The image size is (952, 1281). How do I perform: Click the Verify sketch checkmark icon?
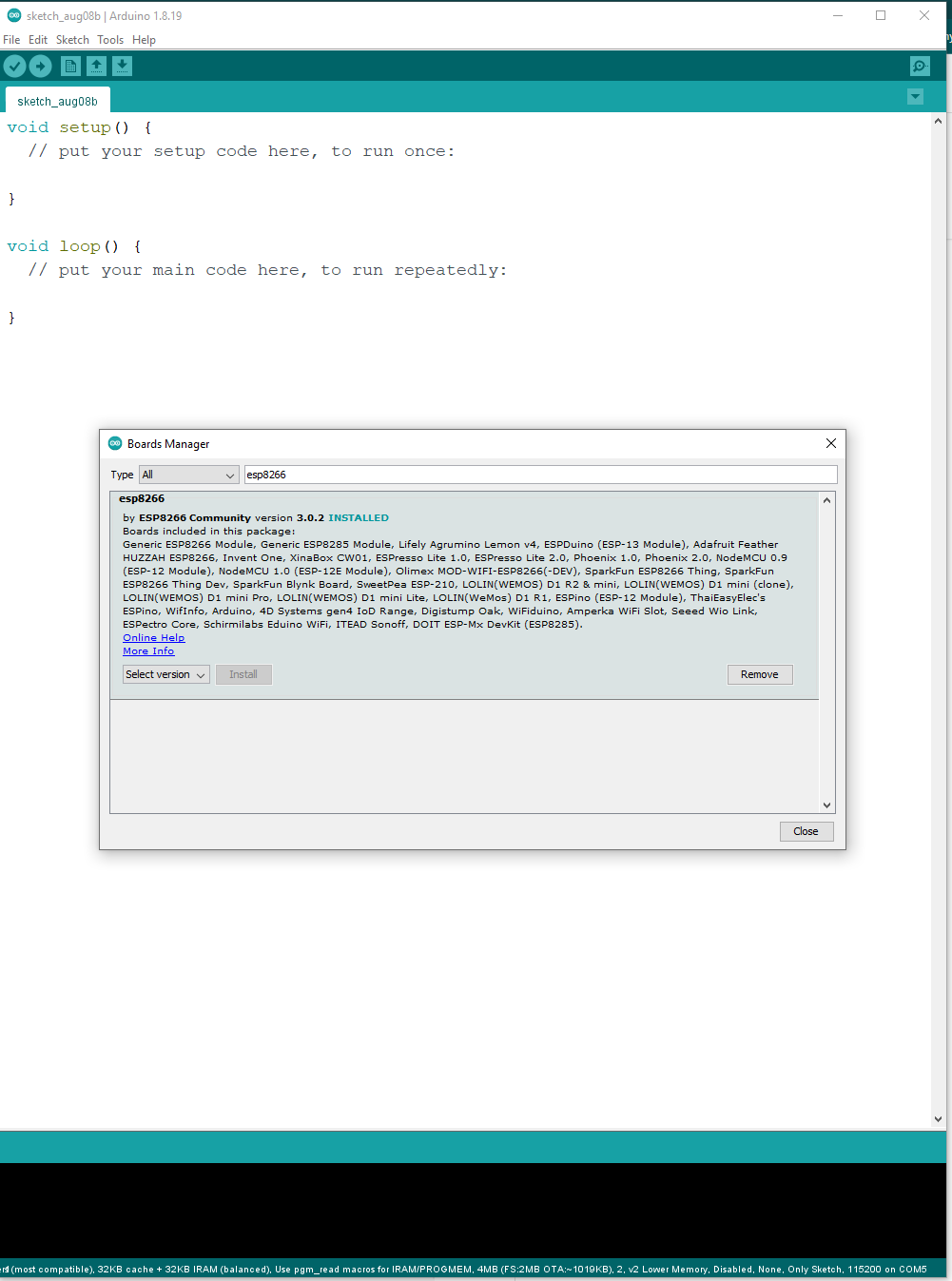tap(14, 66)
